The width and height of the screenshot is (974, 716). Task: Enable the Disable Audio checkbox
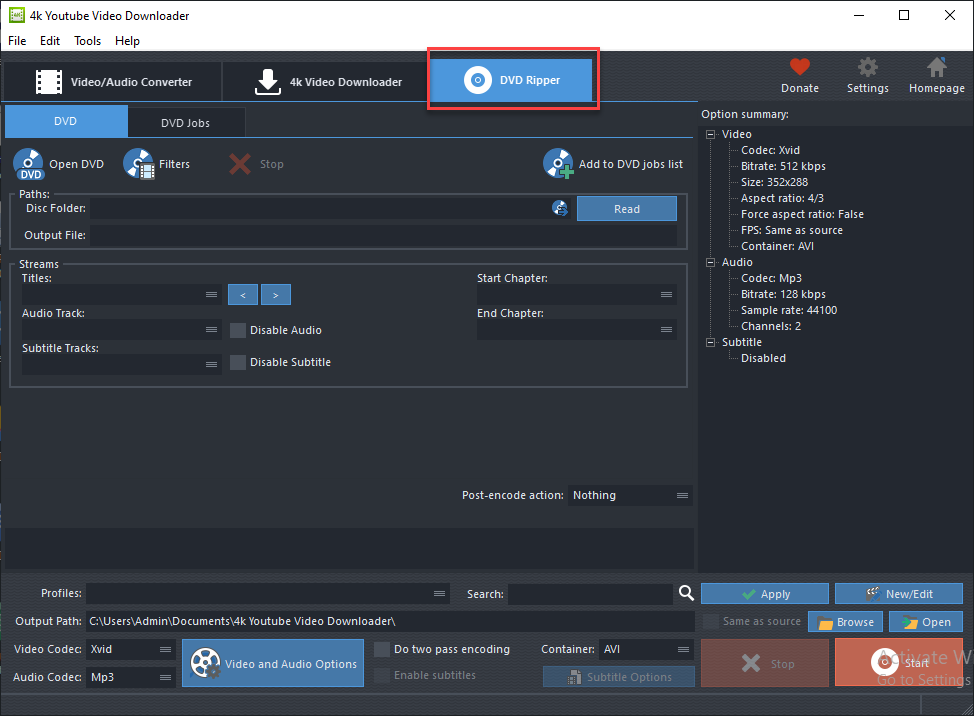pos(238,330)
